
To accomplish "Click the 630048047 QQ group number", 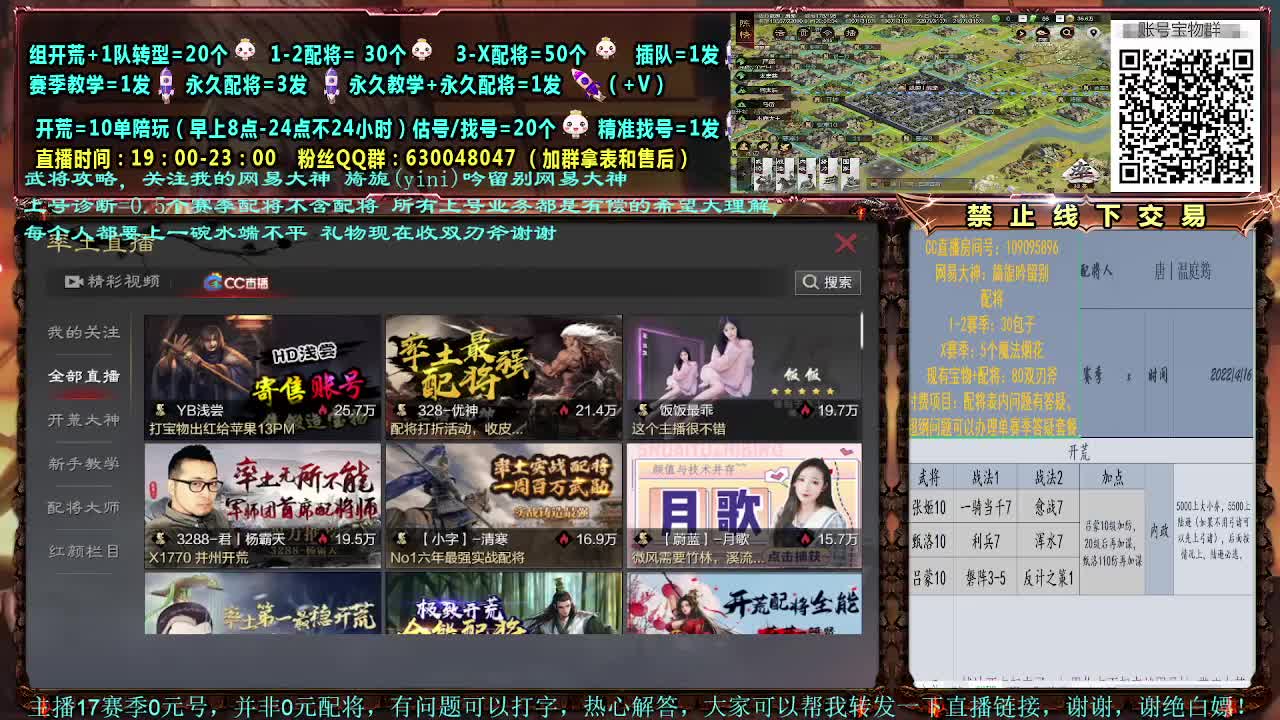I will click(x=461, y=158).
